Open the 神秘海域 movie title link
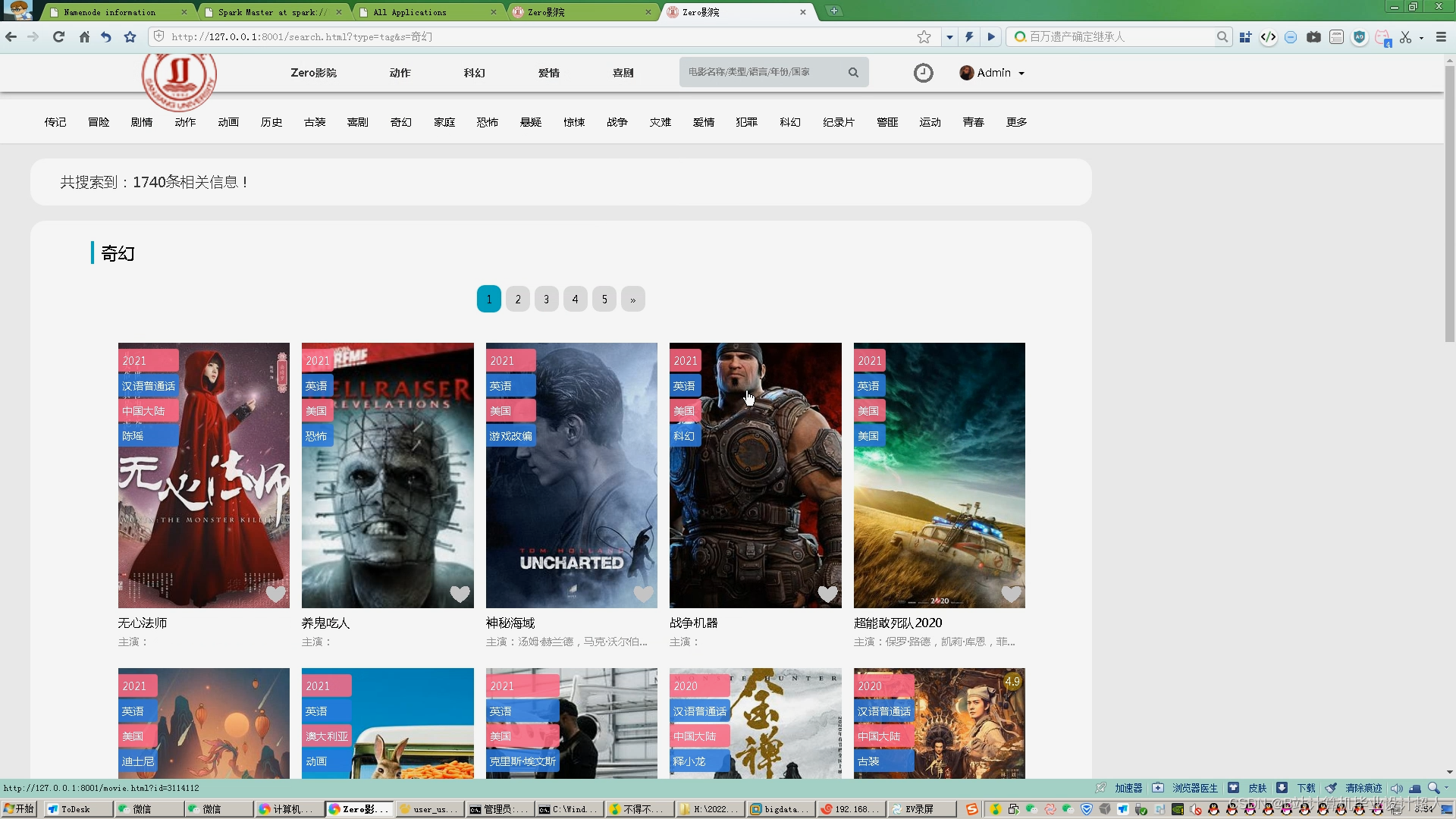1456x819 pixels. [x=510, y=623]
